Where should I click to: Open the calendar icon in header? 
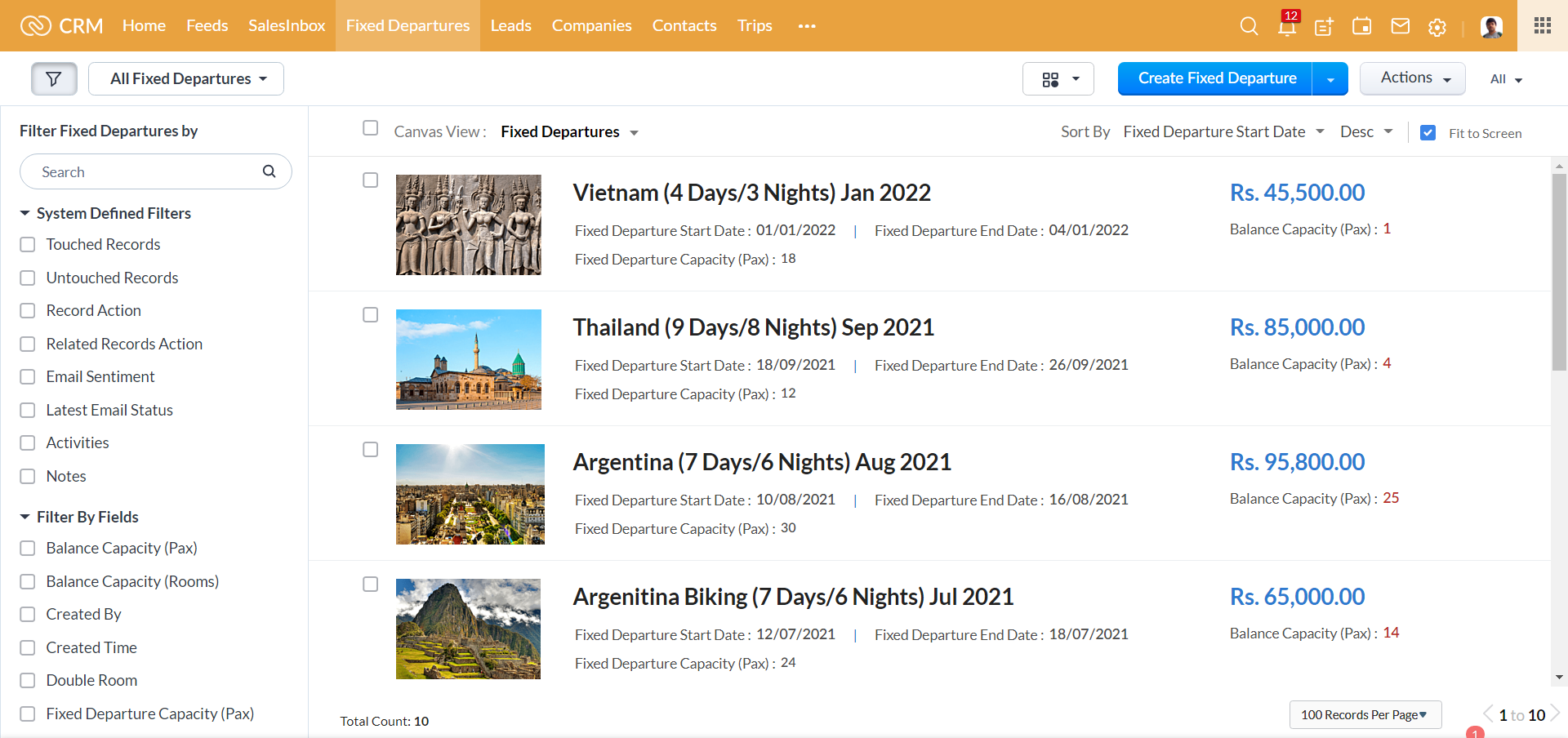coord(1362,26)
